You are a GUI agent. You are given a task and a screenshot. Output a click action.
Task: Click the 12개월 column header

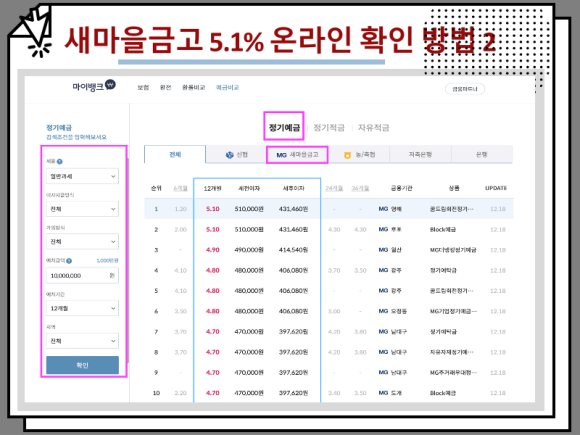[213, 188]
